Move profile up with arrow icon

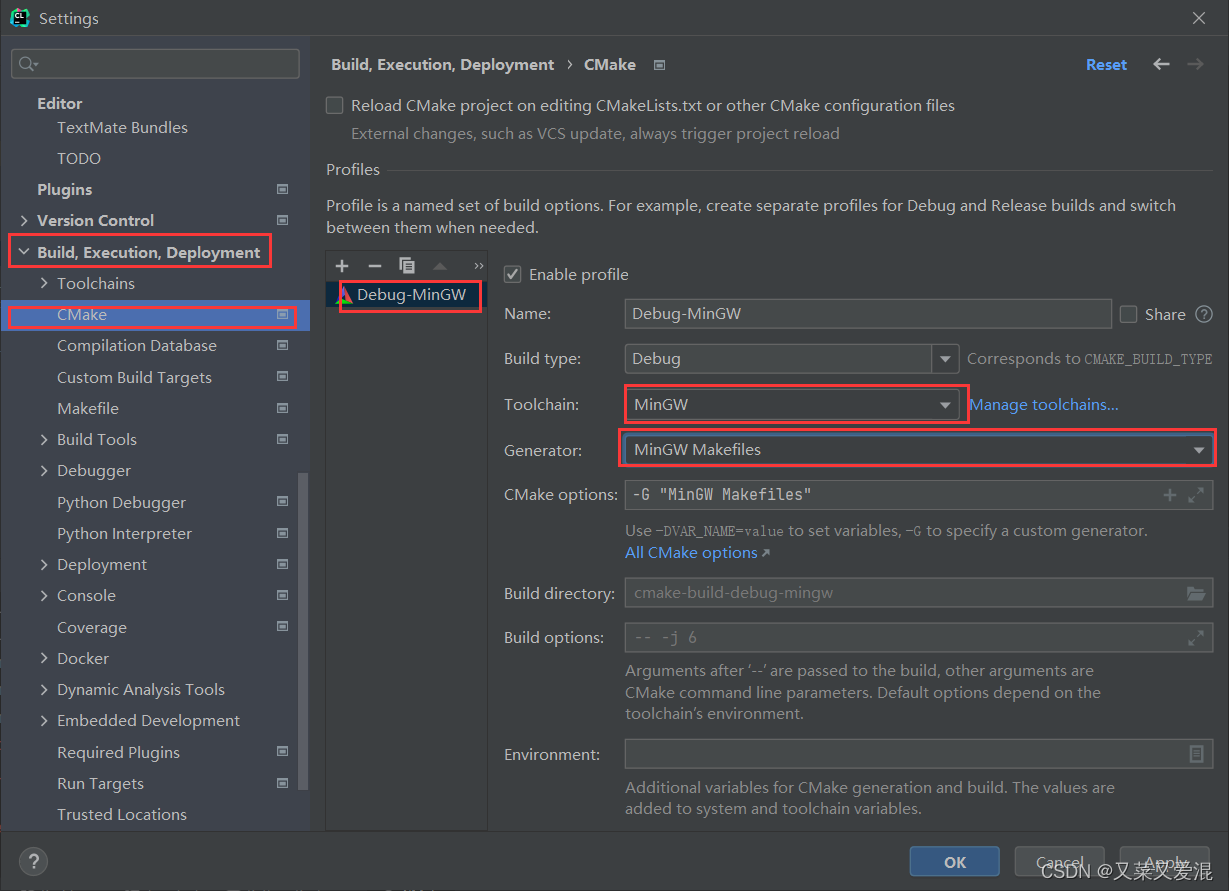pos(440,266)
